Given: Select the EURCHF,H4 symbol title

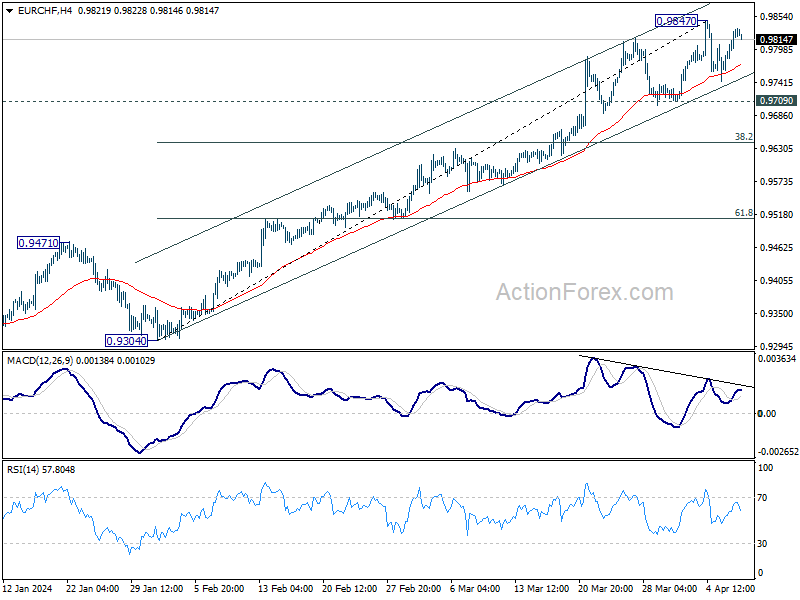Looking at the screenshot, I should (45, 11).
